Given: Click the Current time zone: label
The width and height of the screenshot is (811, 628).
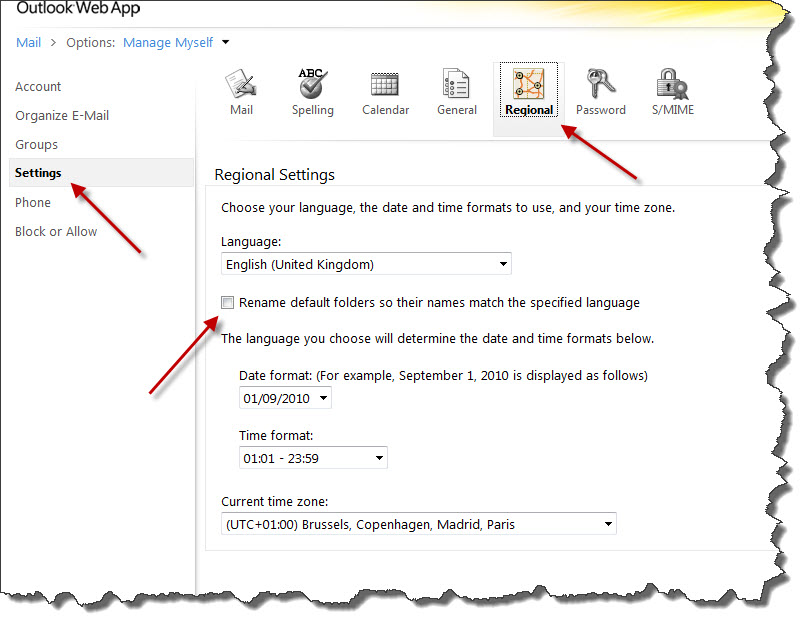Looking at the screenshot, I should click(275, 502).
